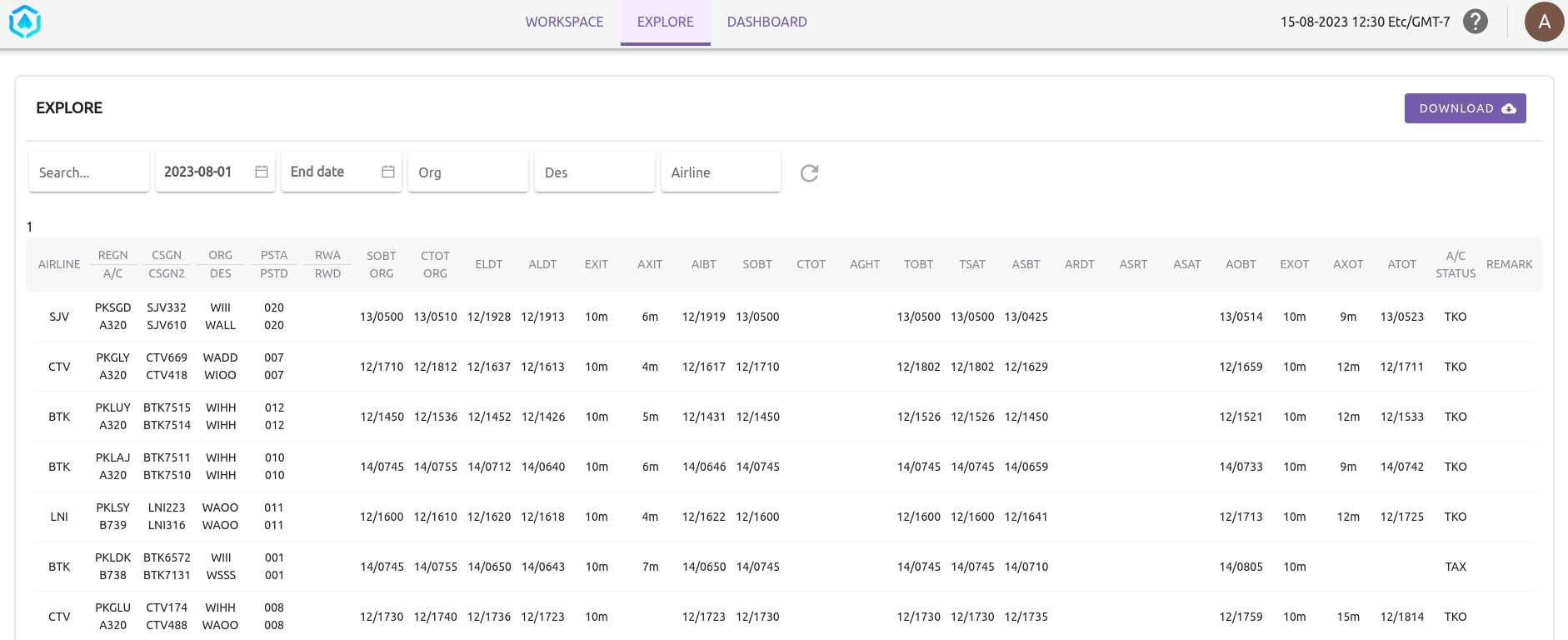Switch to the WORKSPACE tab

[x=564, y=22]
